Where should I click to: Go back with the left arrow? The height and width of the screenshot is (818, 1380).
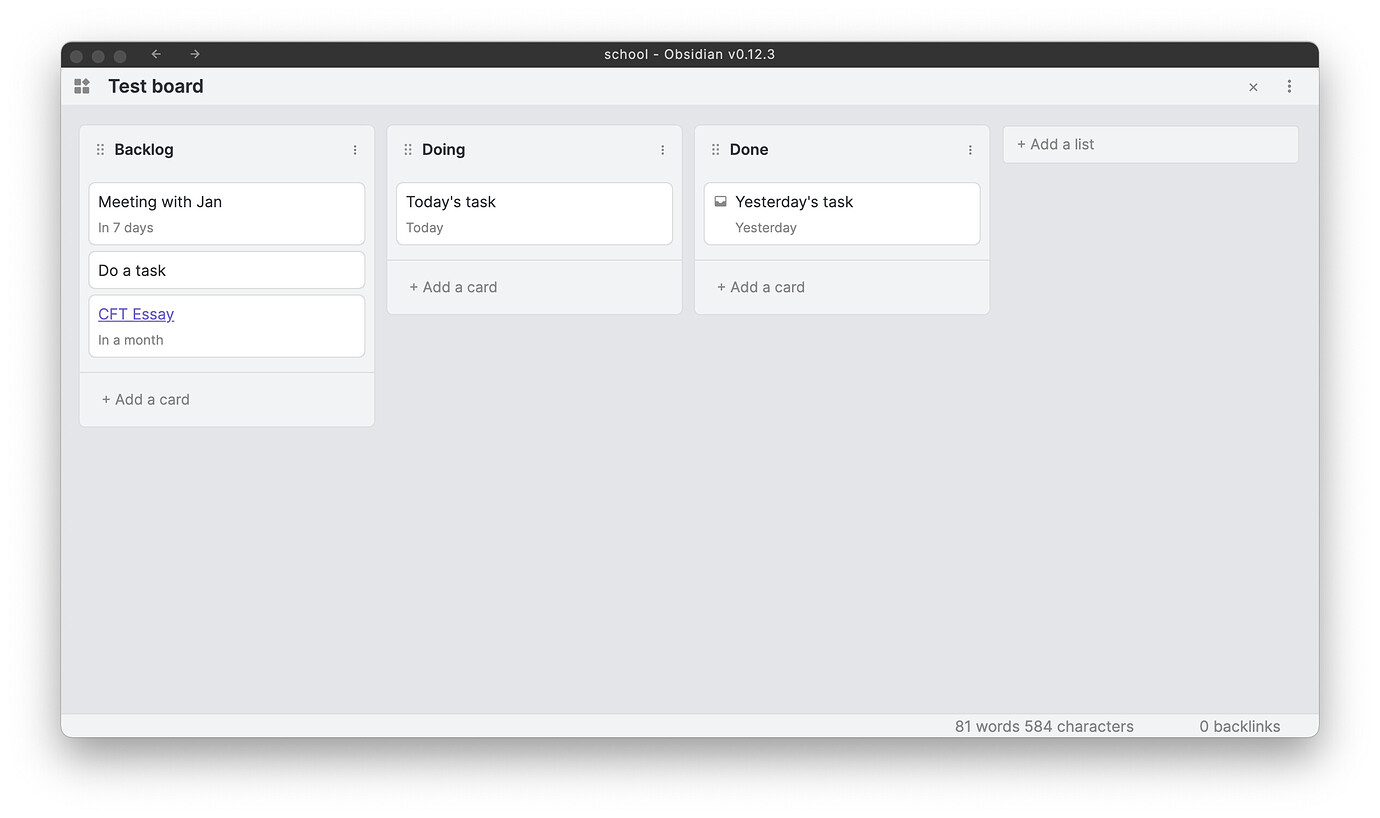[156, 54]
